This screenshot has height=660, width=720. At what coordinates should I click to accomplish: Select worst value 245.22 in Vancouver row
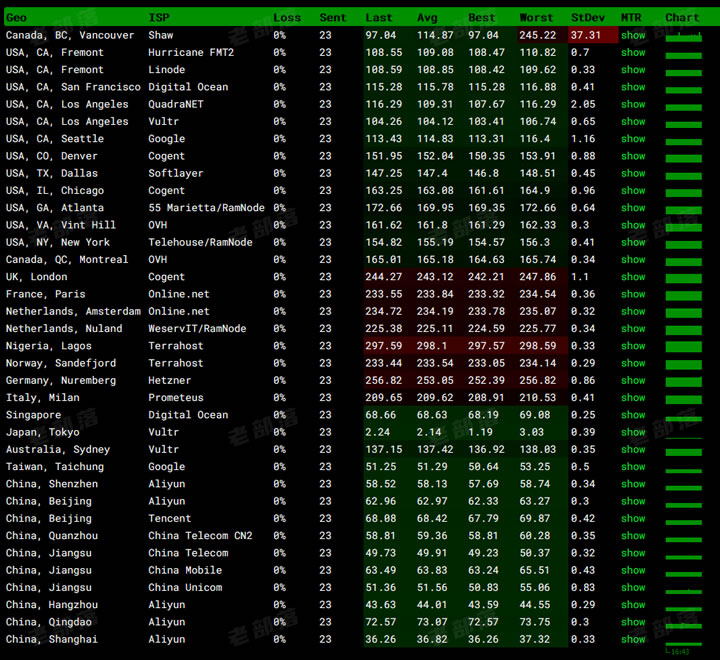537,35
